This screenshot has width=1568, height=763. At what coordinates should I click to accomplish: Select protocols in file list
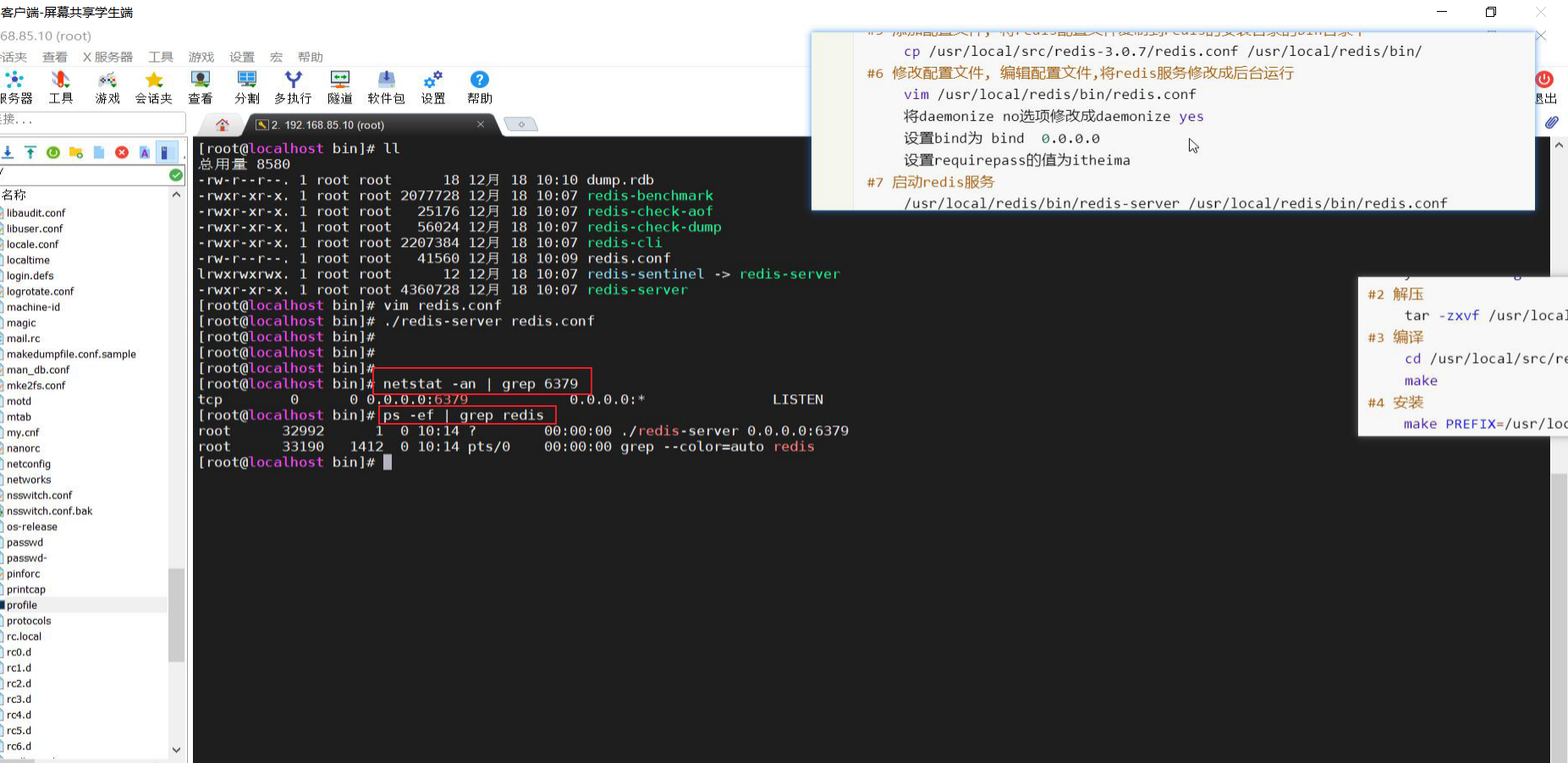(x=30, y=621)
